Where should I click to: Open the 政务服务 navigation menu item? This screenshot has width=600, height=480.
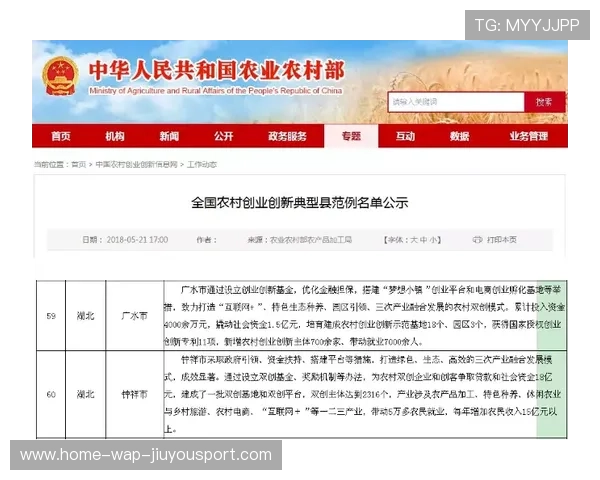point(287,136)
